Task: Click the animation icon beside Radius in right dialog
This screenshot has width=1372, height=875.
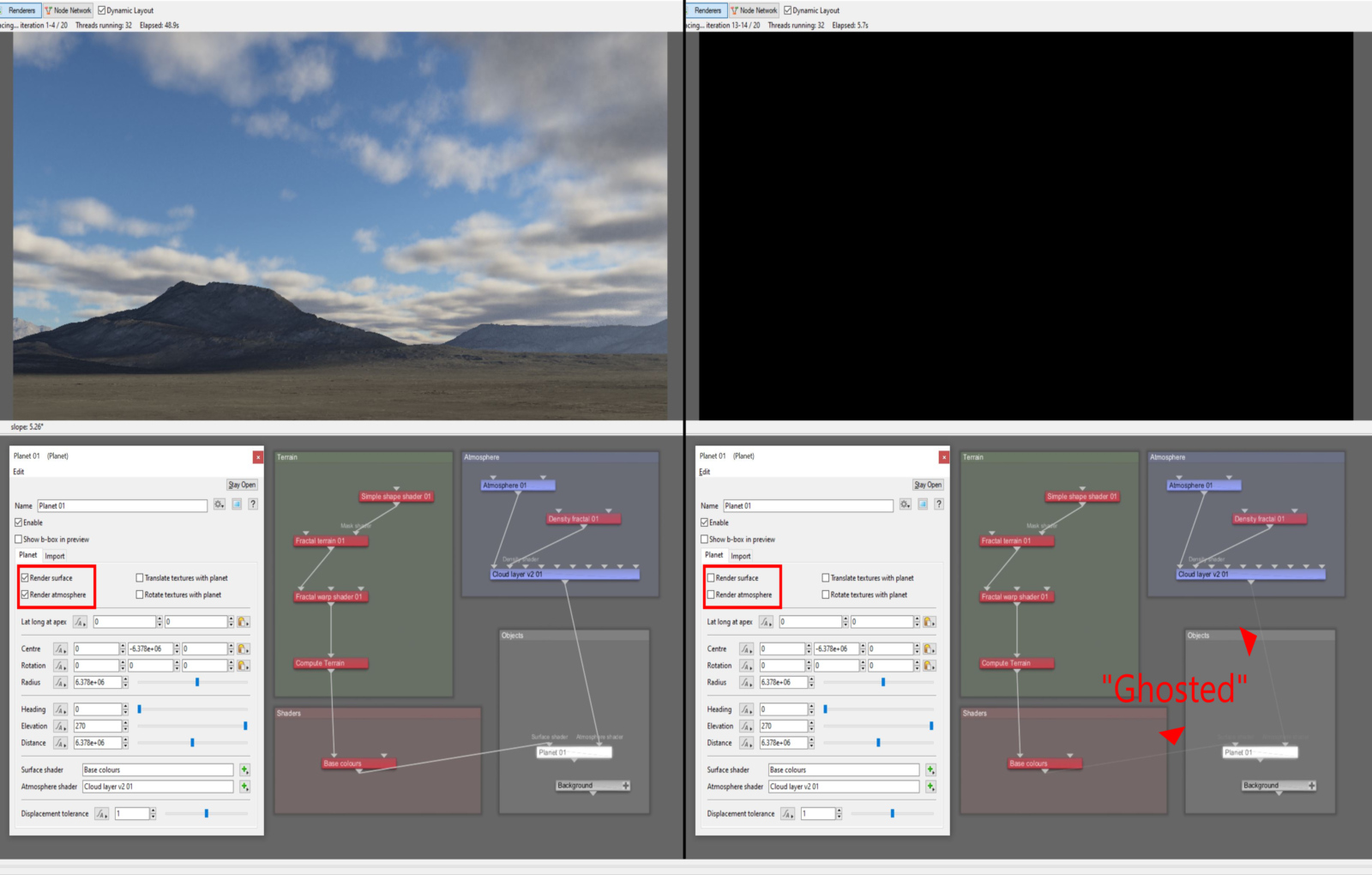Action: [x=746, y=683]
